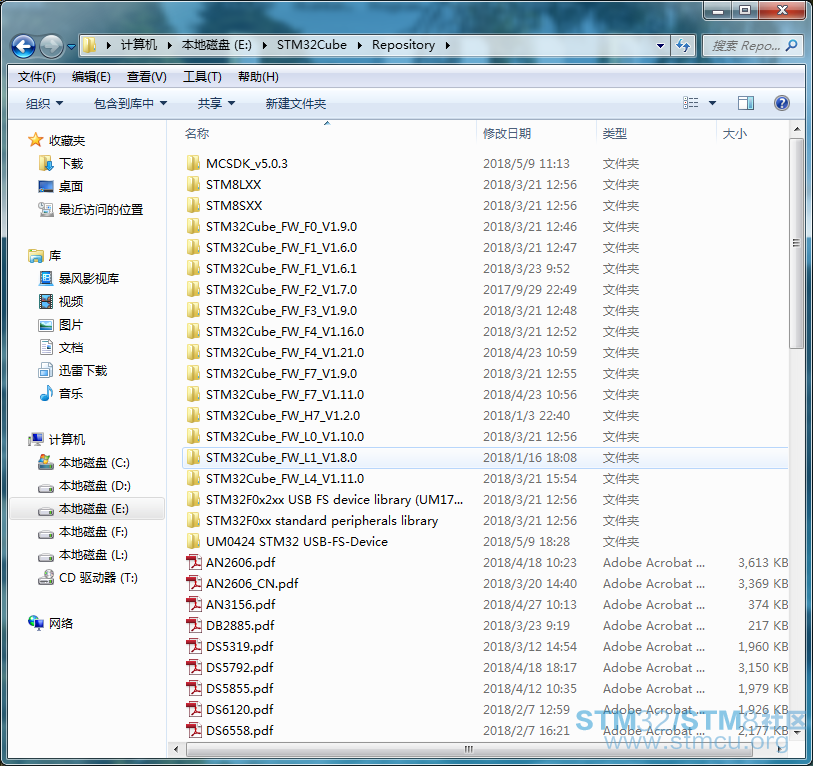
Task: Select the AN2606.pdf file icon
Action: (194, 563)
